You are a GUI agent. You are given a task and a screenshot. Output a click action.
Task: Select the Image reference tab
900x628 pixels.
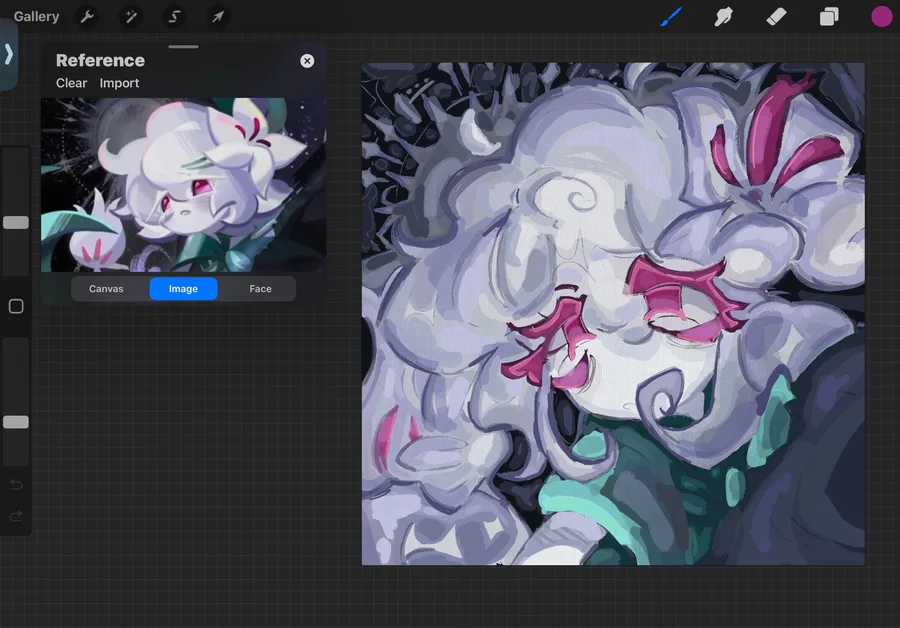(183, 289)
